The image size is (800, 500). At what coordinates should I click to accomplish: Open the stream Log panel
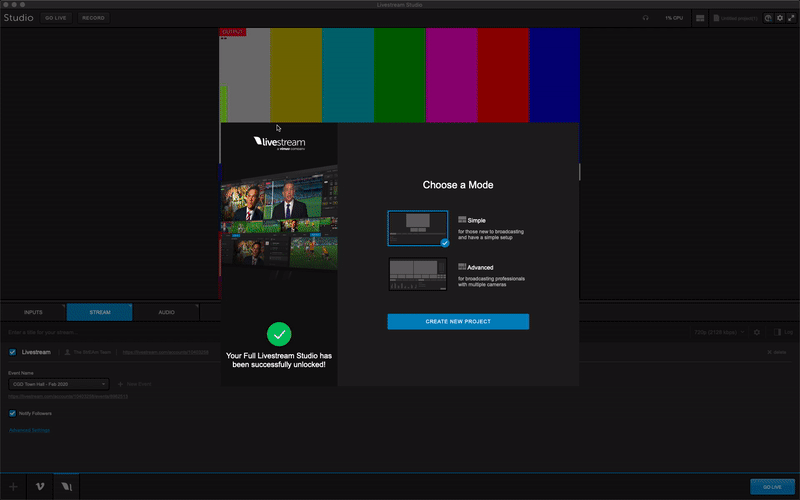pyautogui.click(x=783, y=332)
